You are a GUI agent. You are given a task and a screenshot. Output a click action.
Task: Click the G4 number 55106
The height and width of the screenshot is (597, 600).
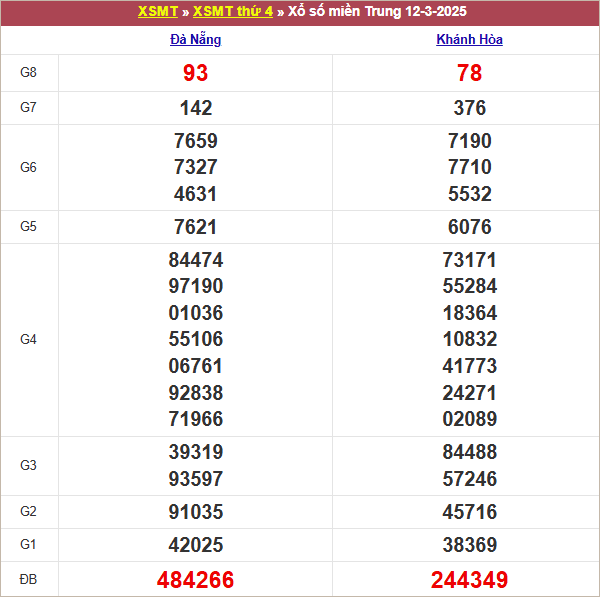196,339
